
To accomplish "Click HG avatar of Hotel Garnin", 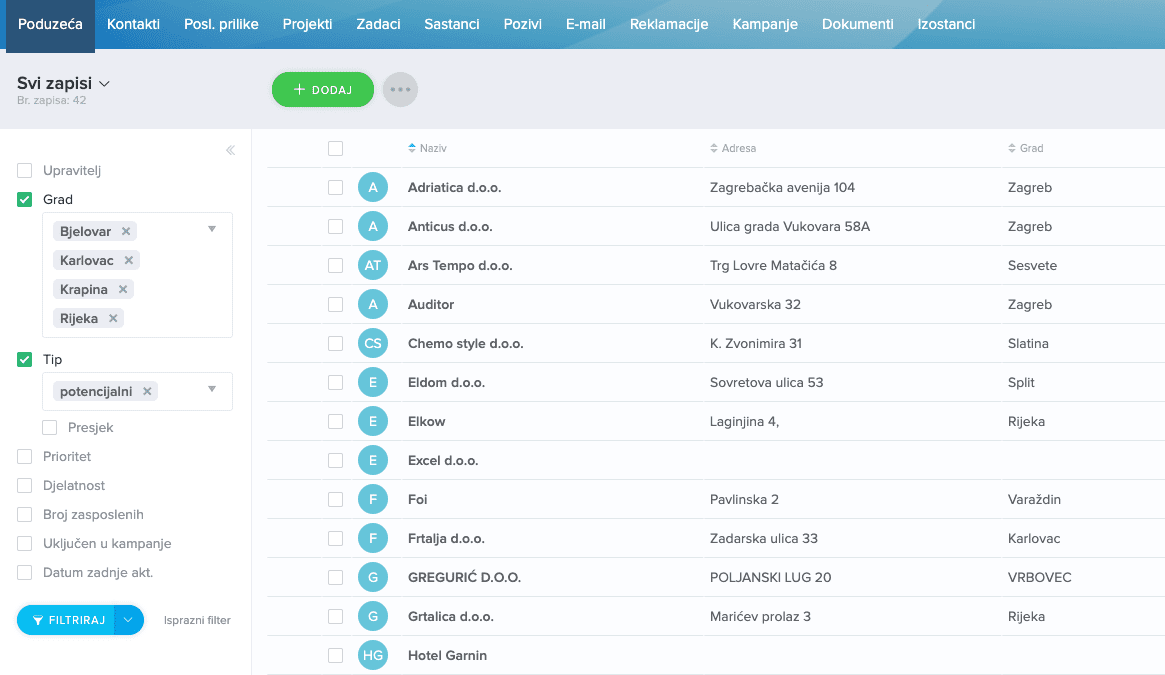I will 373,656.
